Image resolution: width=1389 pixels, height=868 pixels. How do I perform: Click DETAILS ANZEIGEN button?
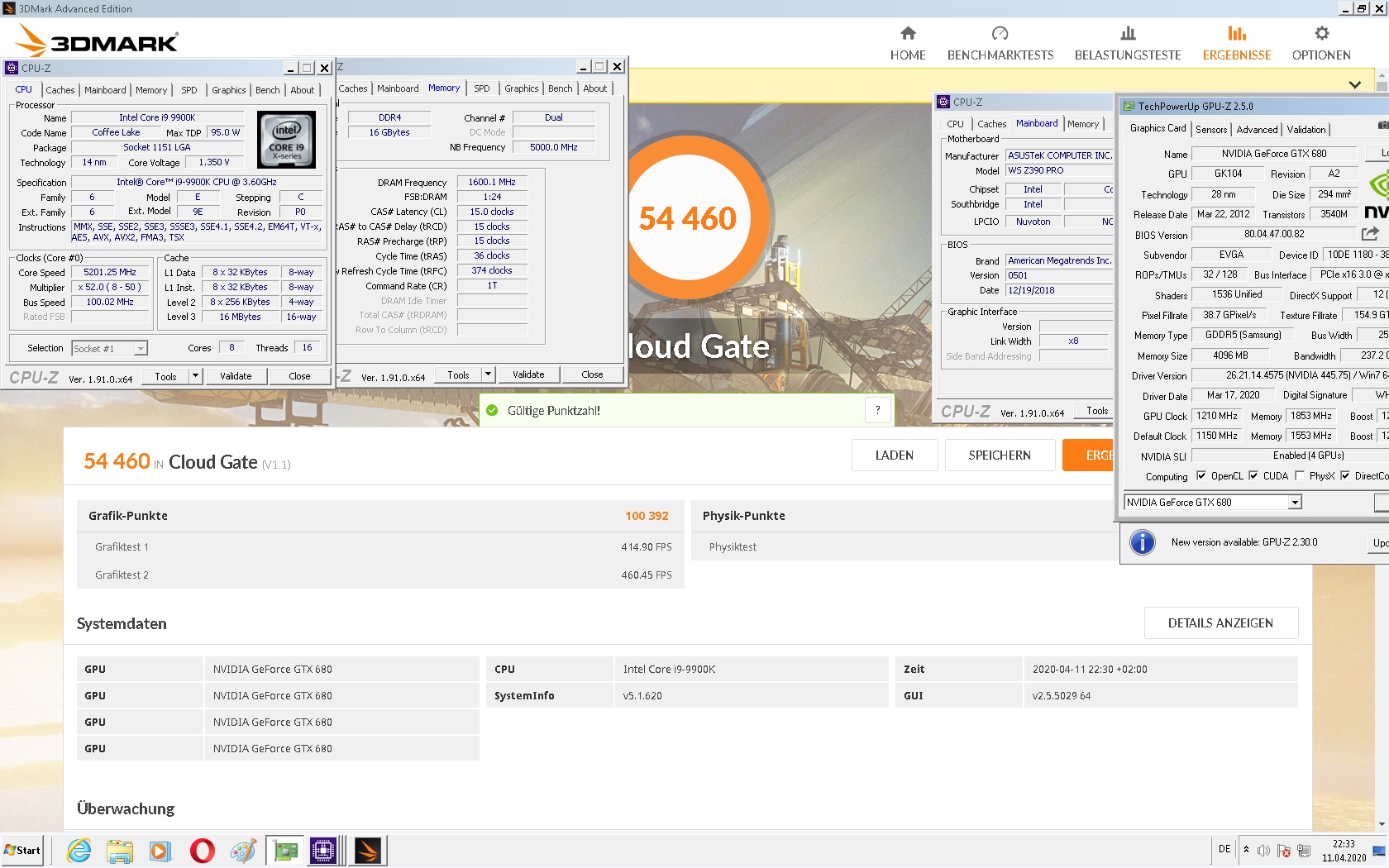coord(1220,623)
